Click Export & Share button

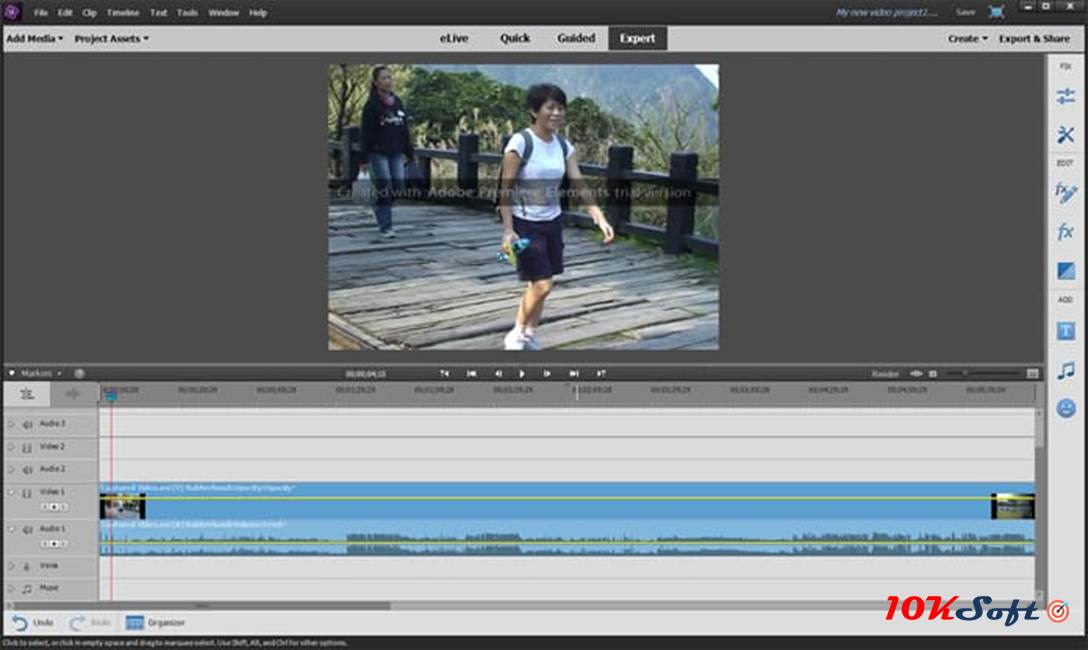click(x=1034, y=38)
